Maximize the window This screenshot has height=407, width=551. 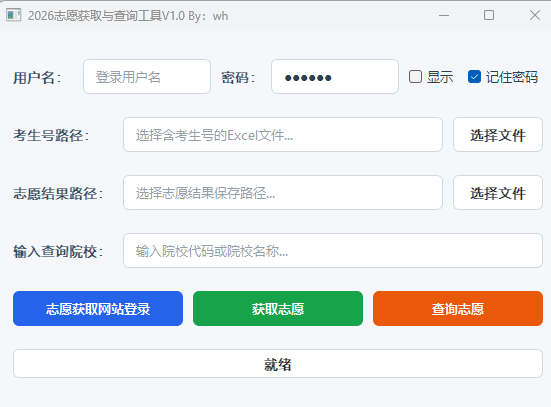489,15
